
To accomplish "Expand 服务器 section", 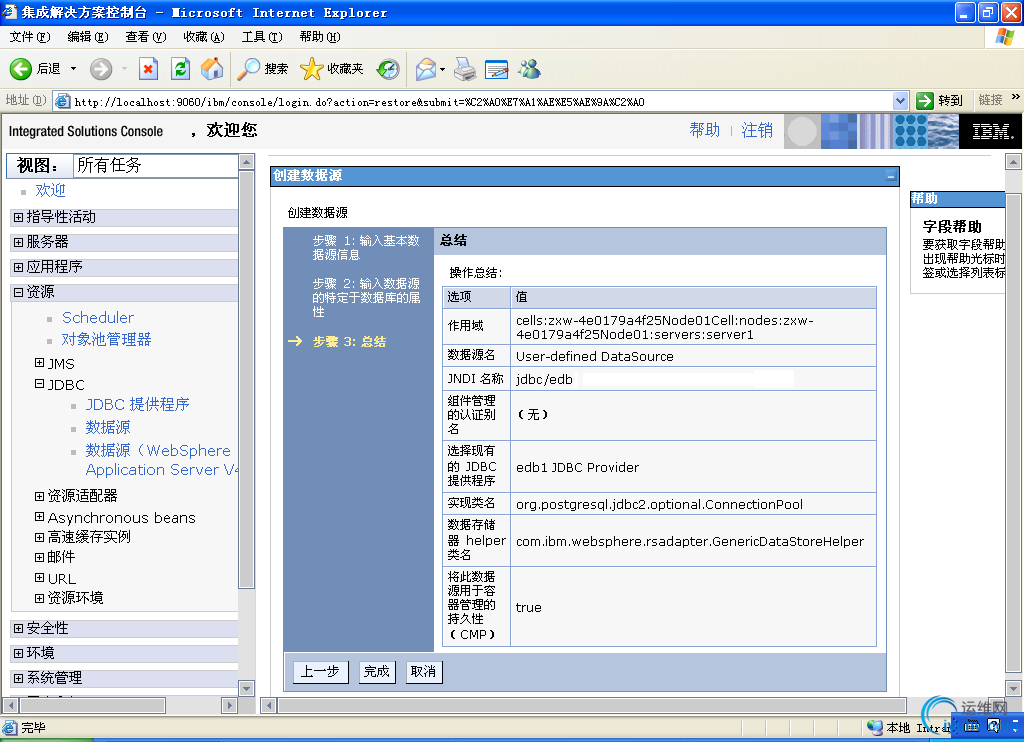I will click(x=18, y=242).
